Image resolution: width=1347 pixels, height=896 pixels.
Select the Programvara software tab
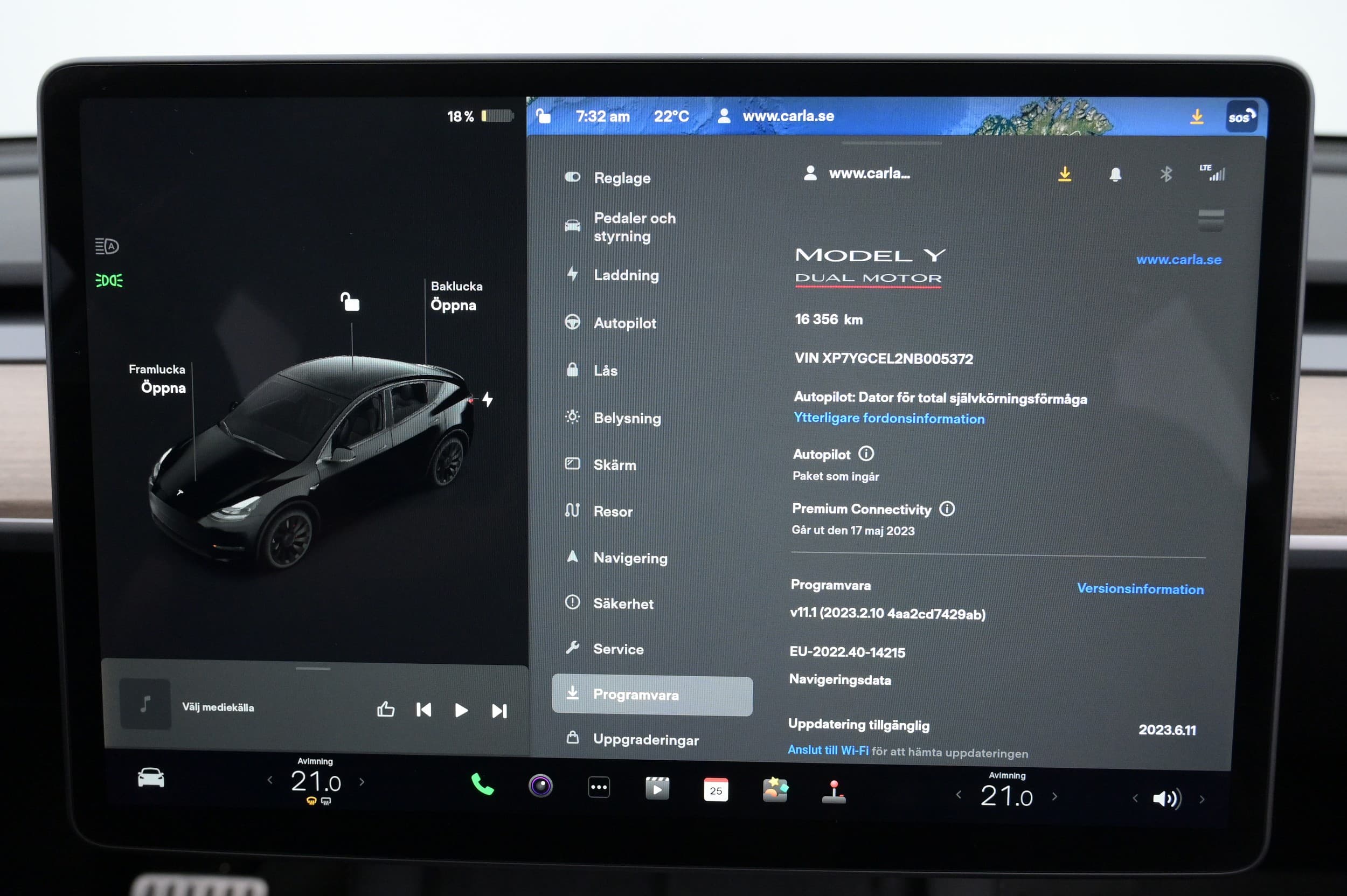click(x=652, y=695)
